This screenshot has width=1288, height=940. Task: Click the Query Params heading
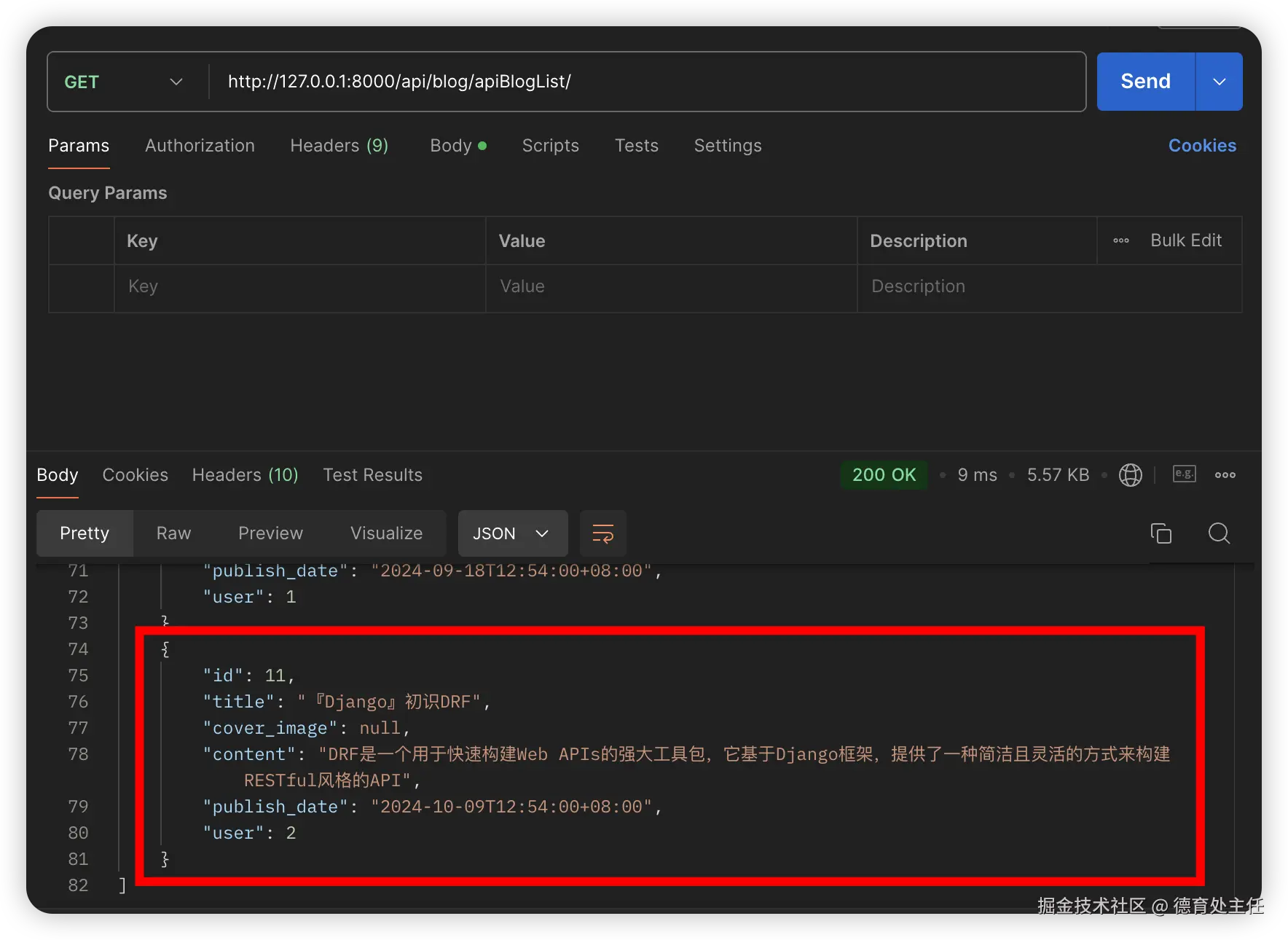pyautogui.click(x=108, y=193)
